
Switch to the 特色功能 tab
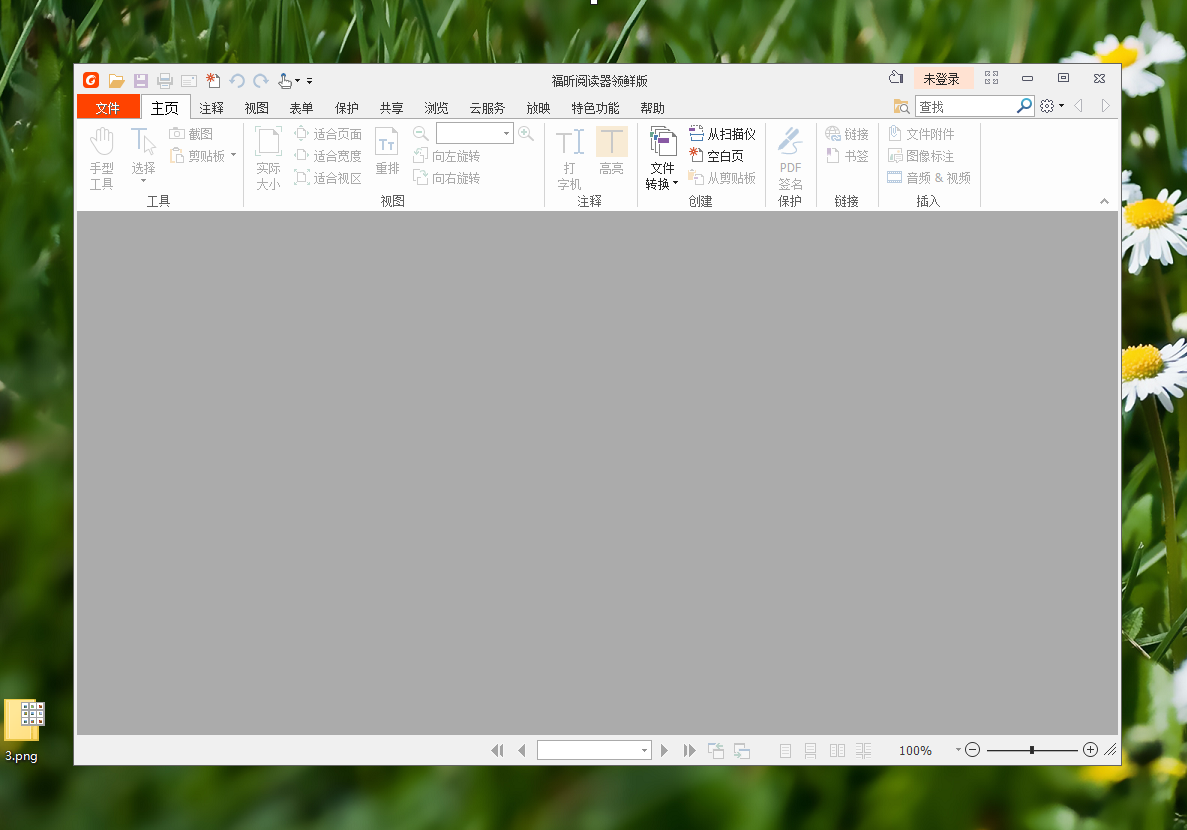tap(595, 108)
